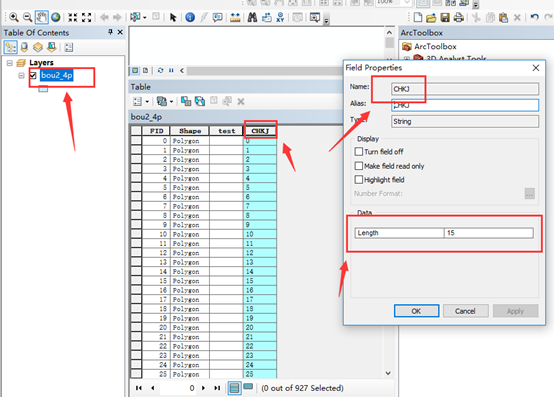Check Make field read only option
554x397 pixels.
[x=359, y=166]
